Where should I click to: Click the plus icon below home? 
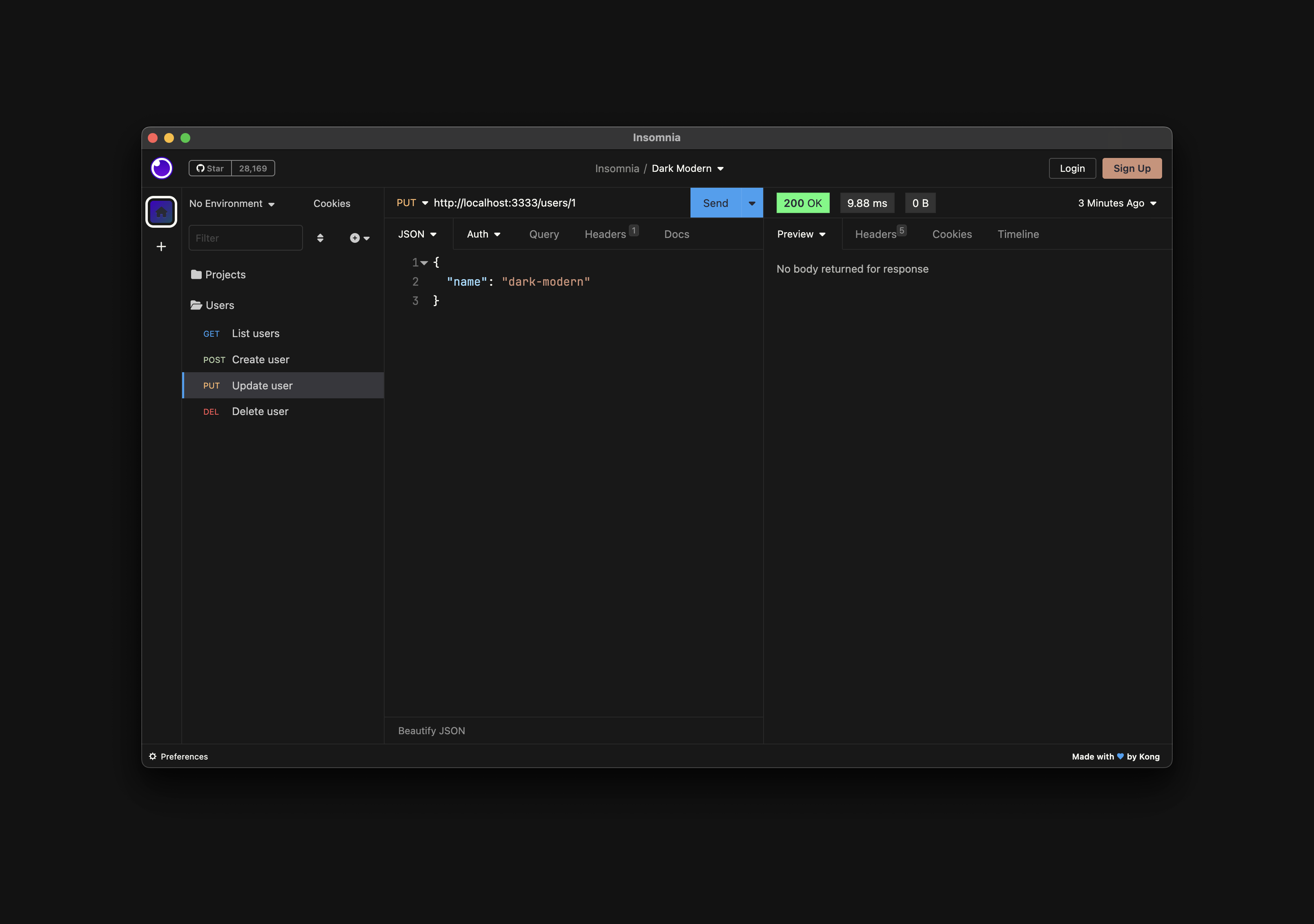pyautogui.click(x=161, y=247)
